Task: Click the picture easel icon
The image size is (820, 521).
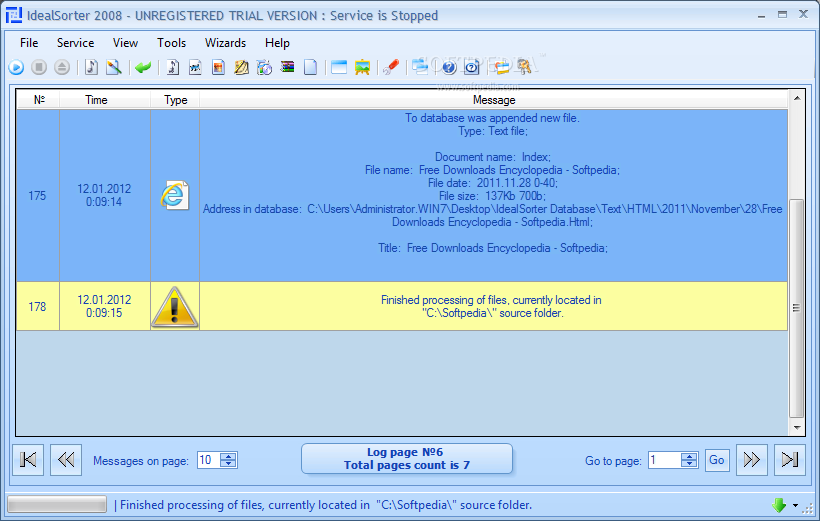Action: coord(362,67)
